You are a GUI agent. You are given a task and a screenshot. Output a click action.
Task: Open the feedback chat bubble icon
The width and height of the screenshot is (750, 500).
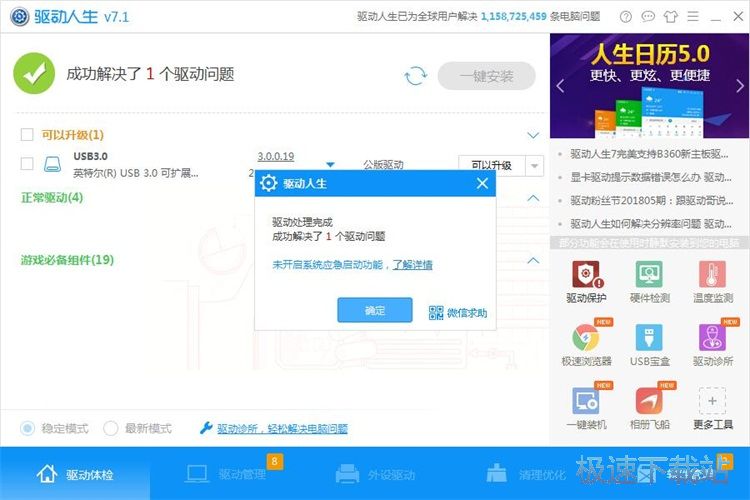[648, 17]
